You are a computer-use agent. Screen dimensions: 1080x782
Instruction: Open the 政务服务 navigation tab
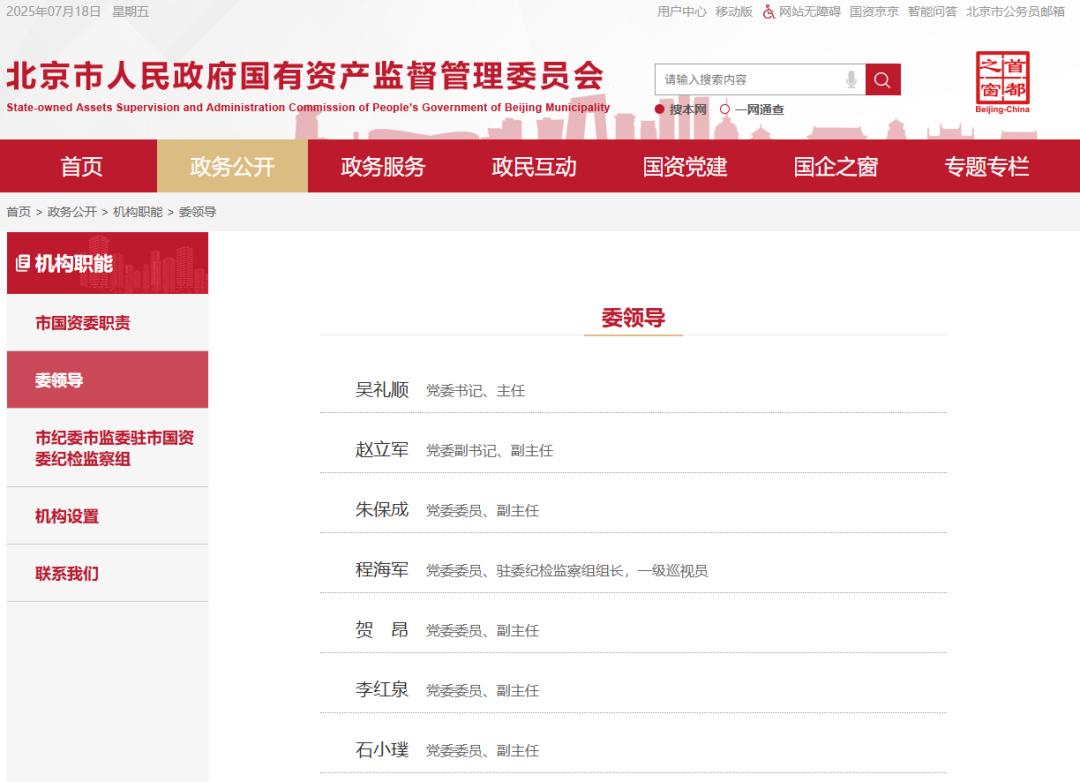[383, 166]
